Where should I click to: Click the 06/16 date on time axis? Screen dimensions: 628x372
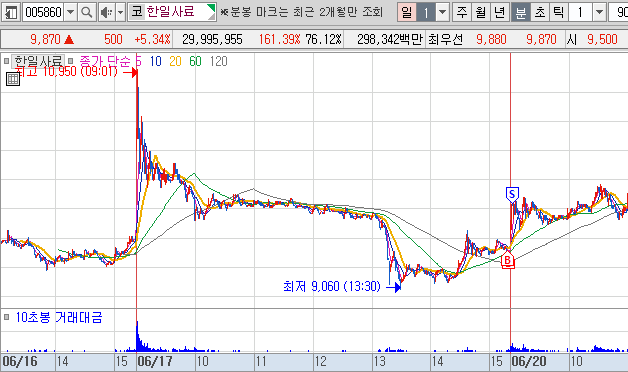20,362
